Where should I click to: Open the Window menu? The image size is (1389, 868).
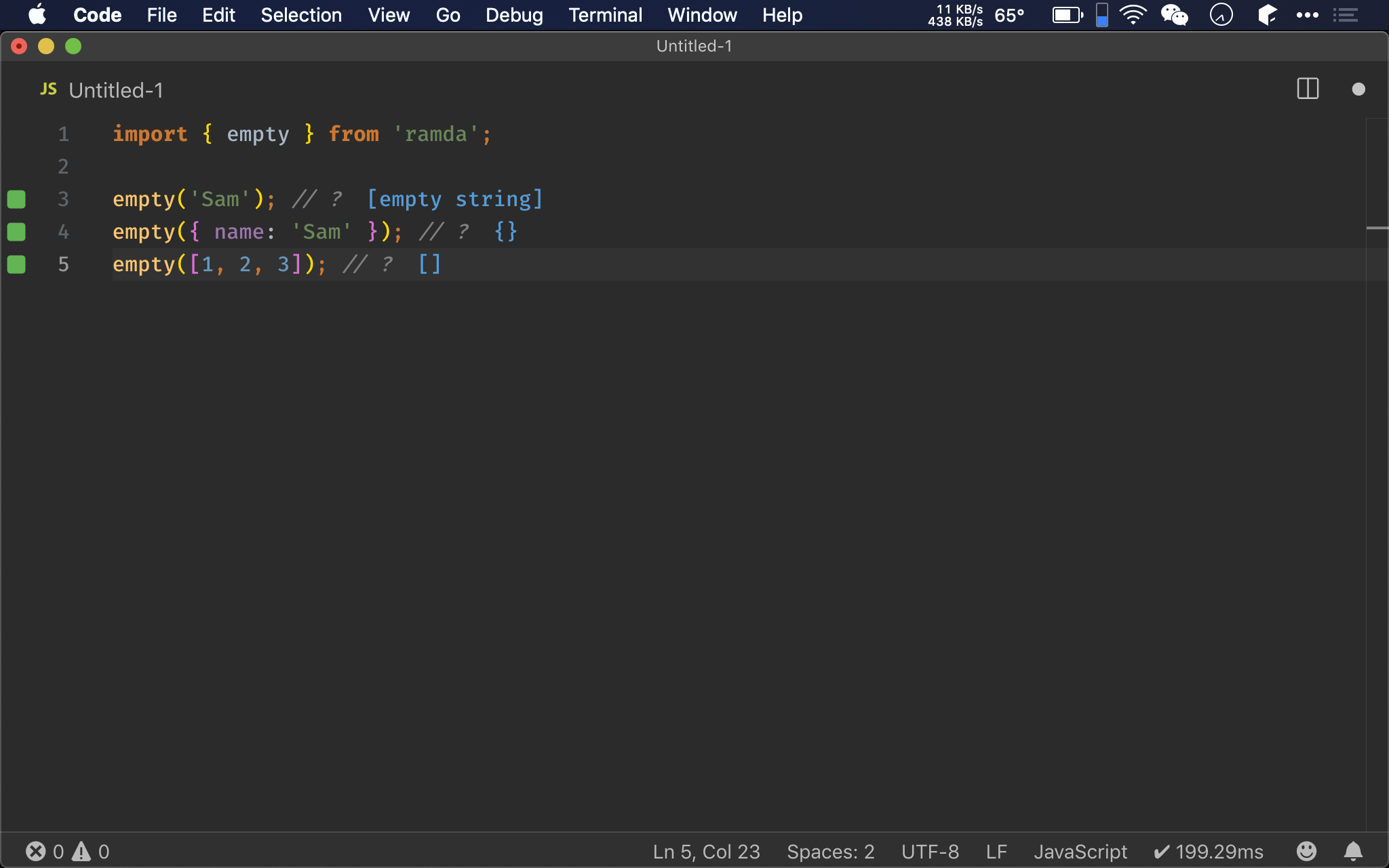tap(702, 15)
